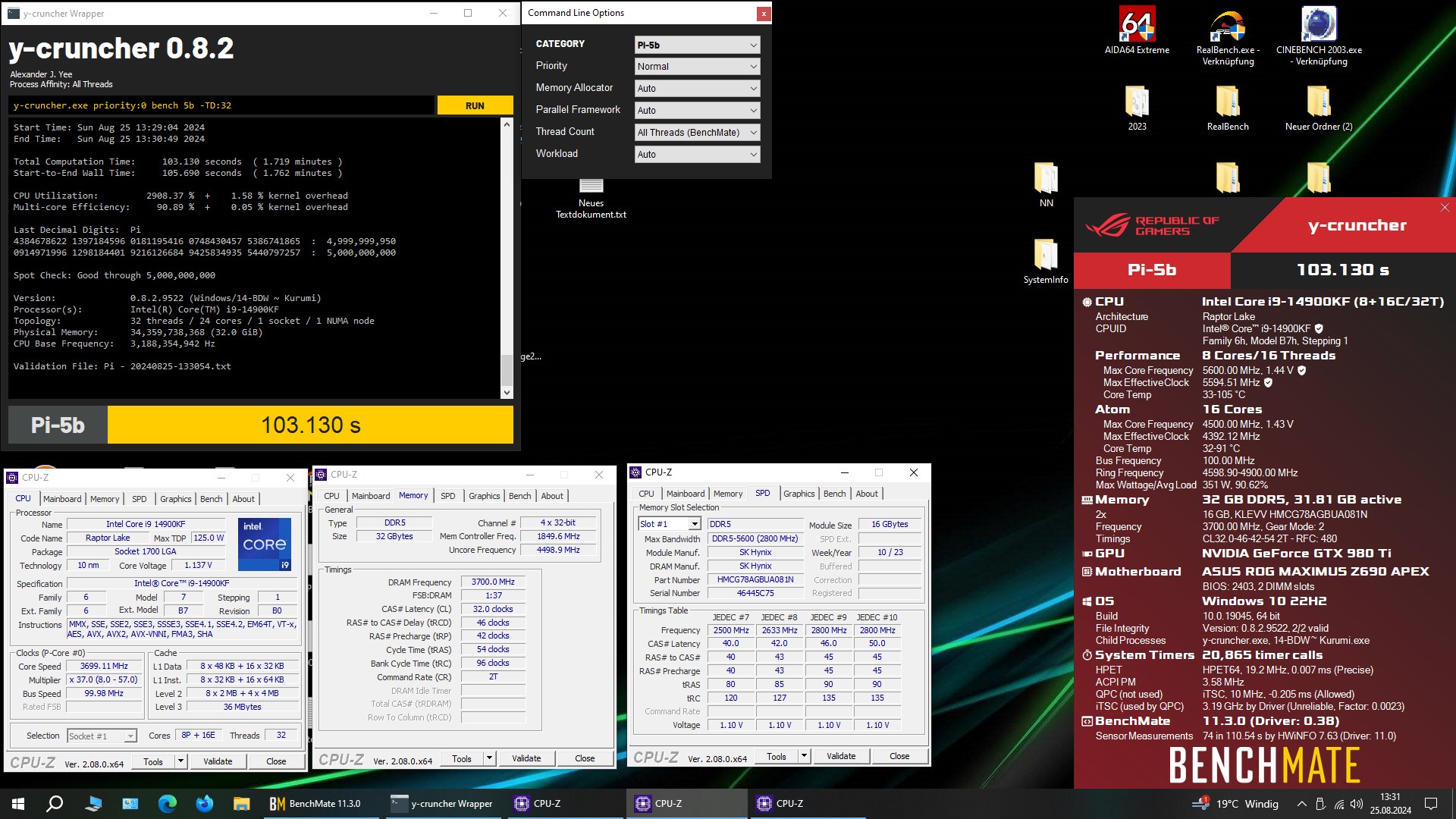Close the BenchMate y-cruncher result panel
Image resolution: width=1456 pixels, height=819 pixels.
(x=1445, y=208)
